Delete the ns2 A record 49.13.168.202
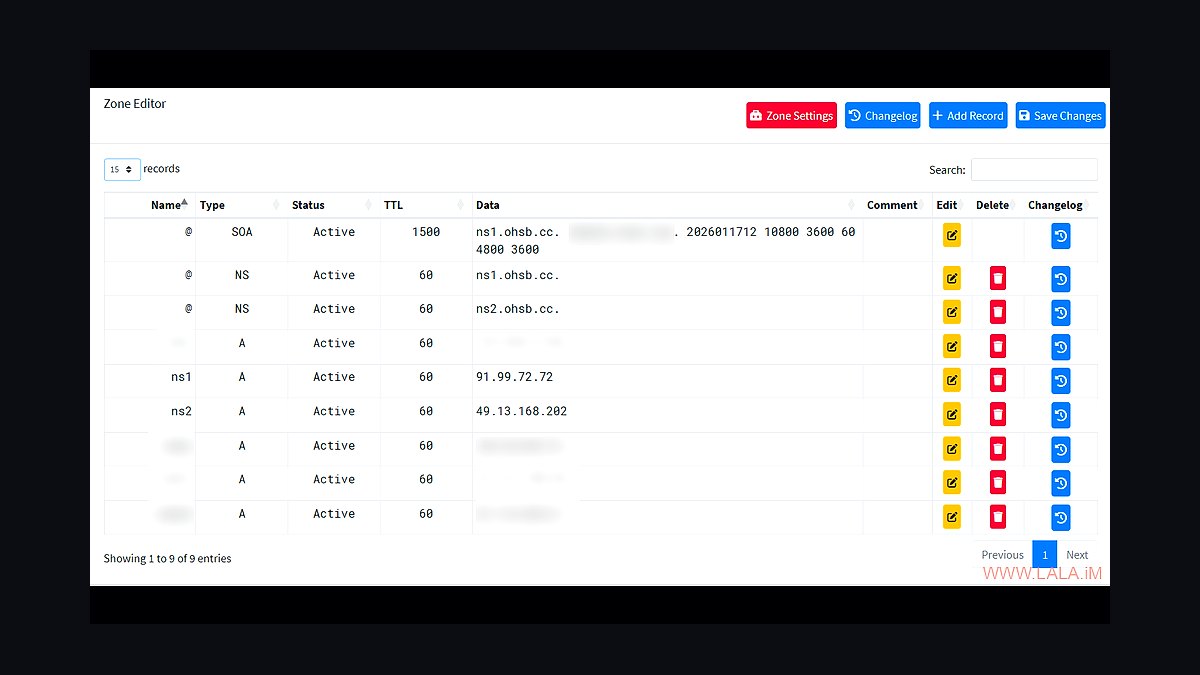Viewport: 1200px width, 675px height. click(997, 415)
